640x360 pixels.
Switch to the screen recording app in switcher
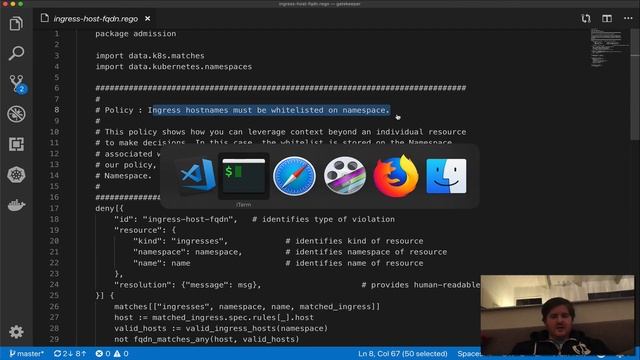tap(345, 176)
